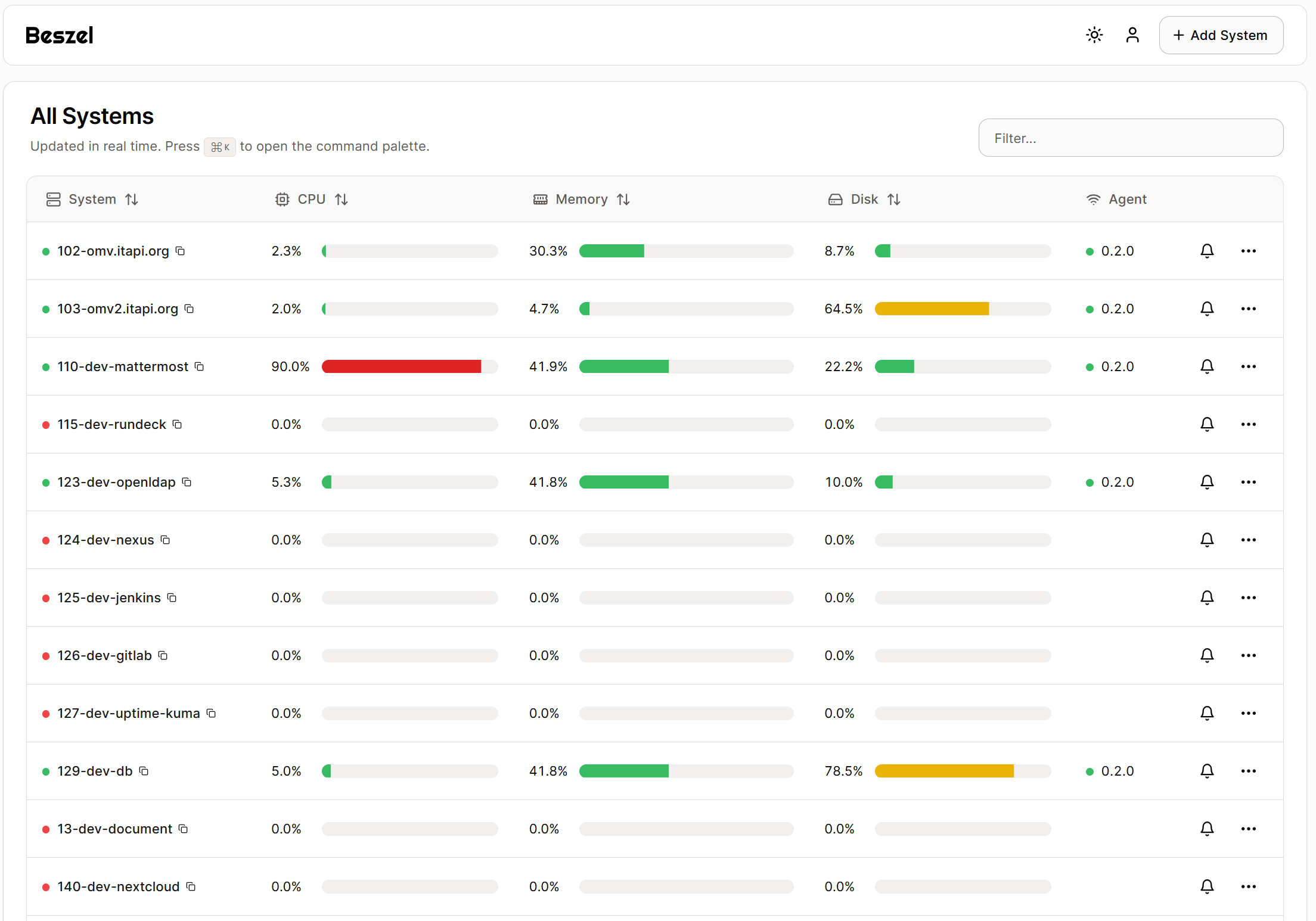Viewport: 1316px width, 921px height.
Task: Copy hostname of 103-omv2.itapi.org
Action: coord(190,309)
